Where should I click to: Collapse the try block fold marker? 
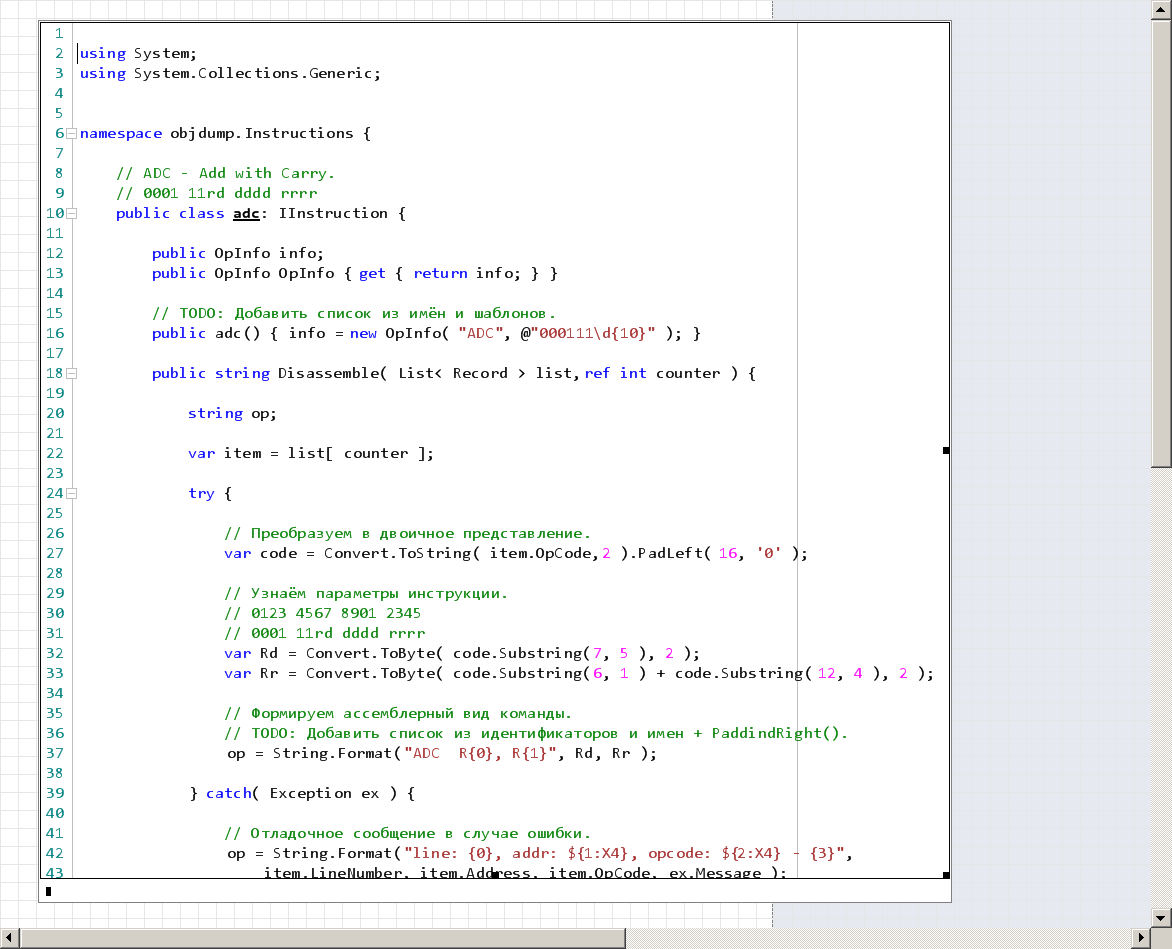coord(72,493)
